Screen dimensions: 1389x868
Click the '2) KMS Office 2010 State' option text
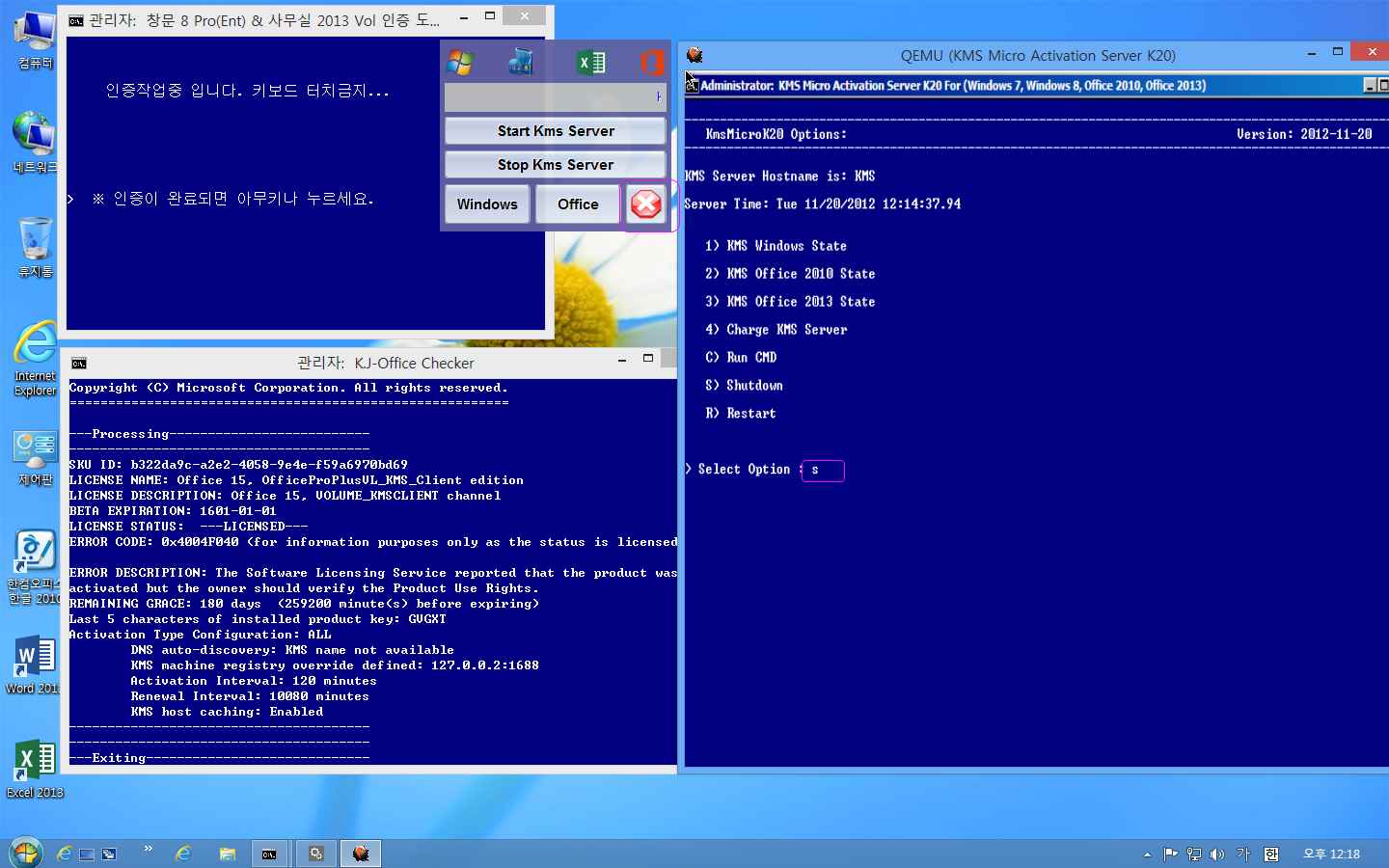pos(790,274)
